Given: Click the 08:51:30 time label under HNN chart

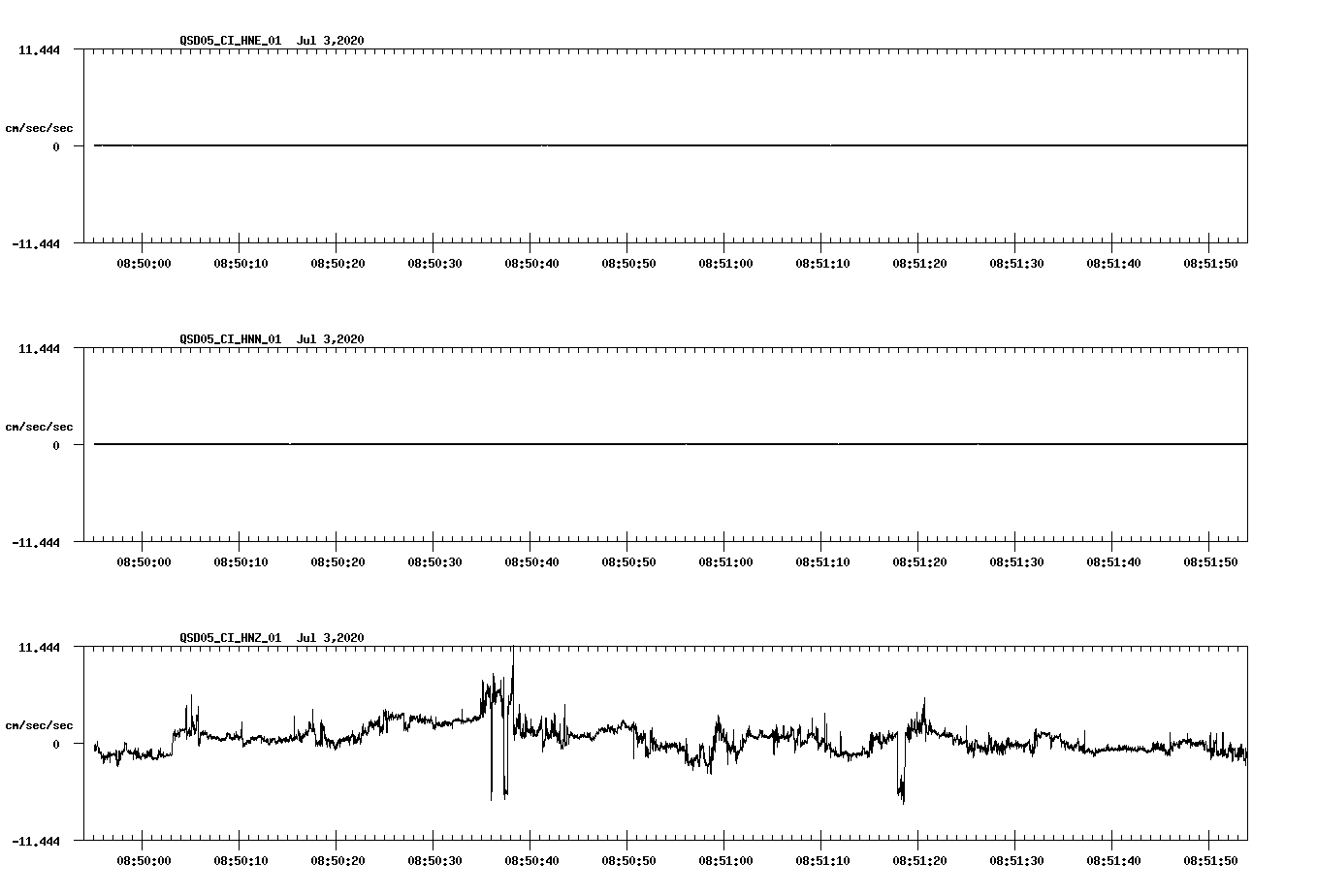Looking at the screenshot, I should [x=1016, y=562].
